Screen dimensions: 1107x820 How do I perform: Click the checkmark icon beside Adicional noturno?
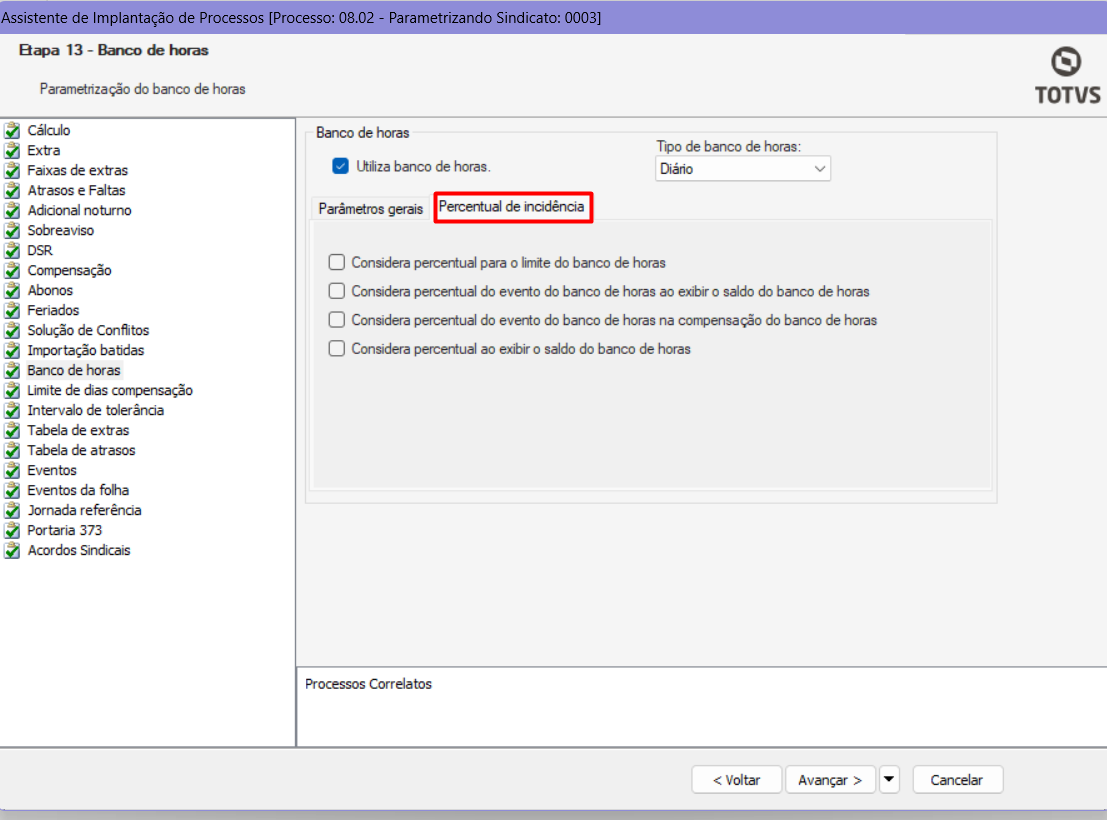pyautogui.click(x=12, y=210)
